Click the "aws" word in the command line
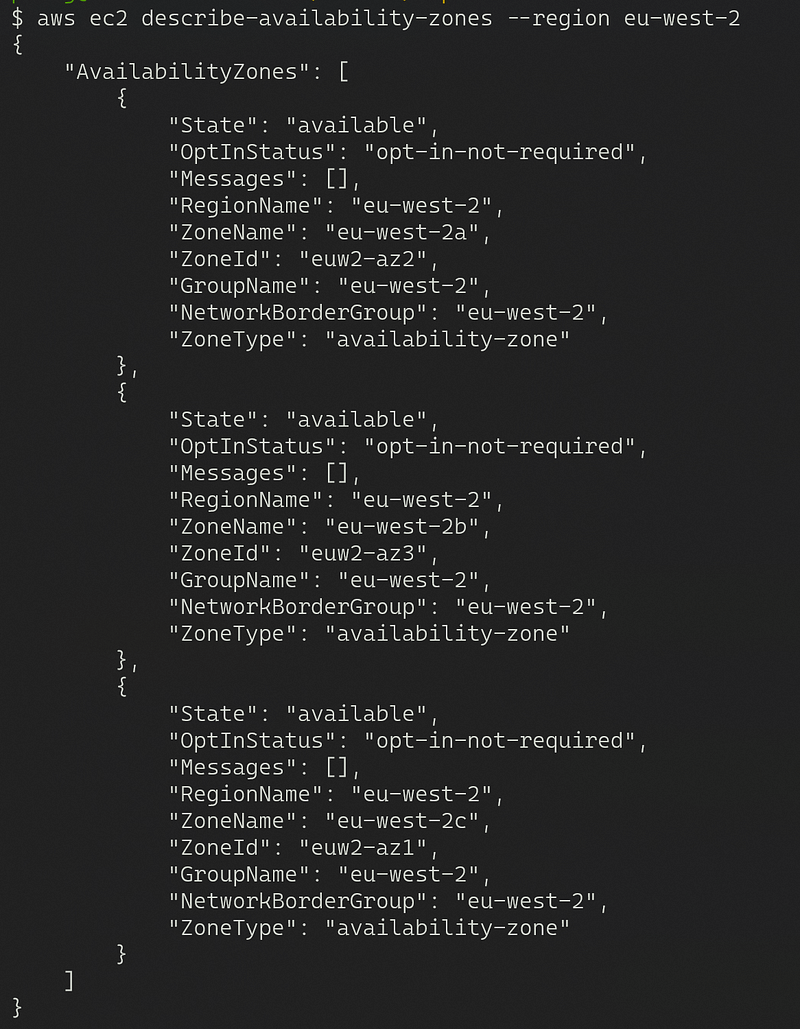Image resolution: width=800 pixels, height=1029 pixels. [x=56, y=18]
